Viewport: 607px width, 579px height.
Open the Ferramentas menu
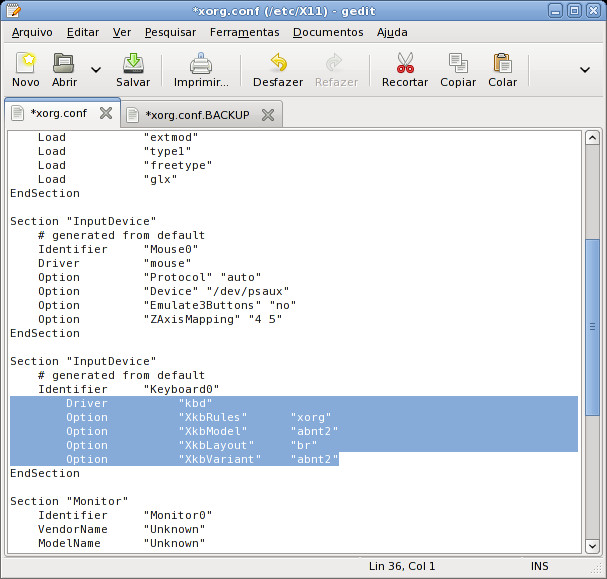[x=245, y=33]
